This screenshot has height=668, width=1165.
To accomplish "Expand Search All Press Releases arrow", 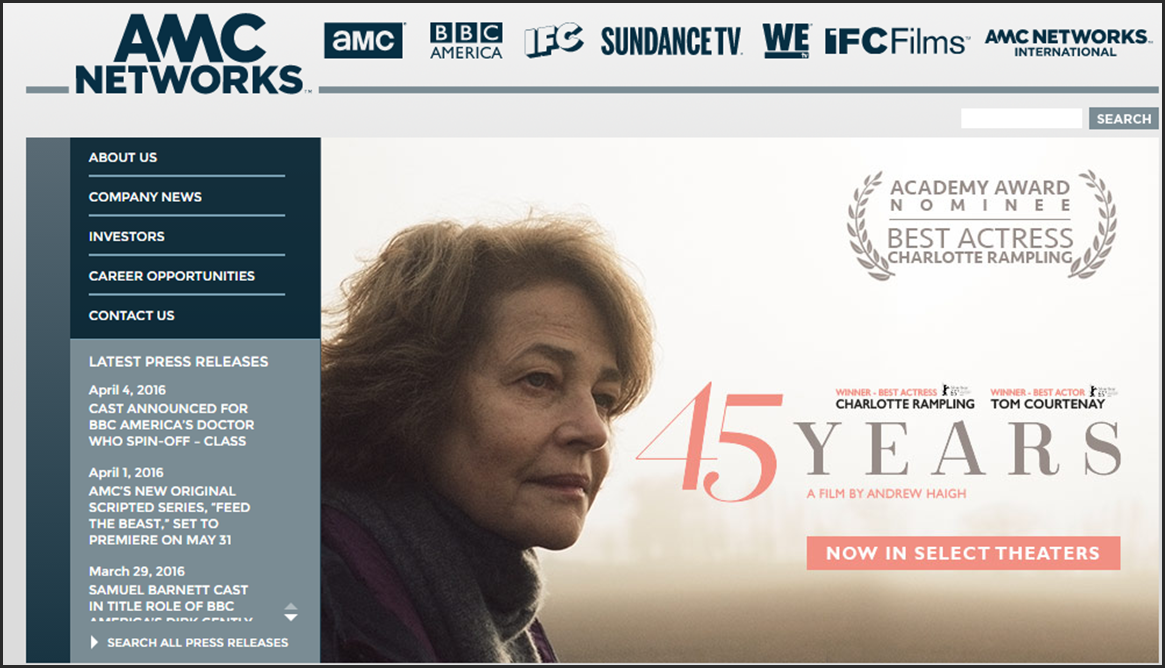I will click(x=94, y=642).
